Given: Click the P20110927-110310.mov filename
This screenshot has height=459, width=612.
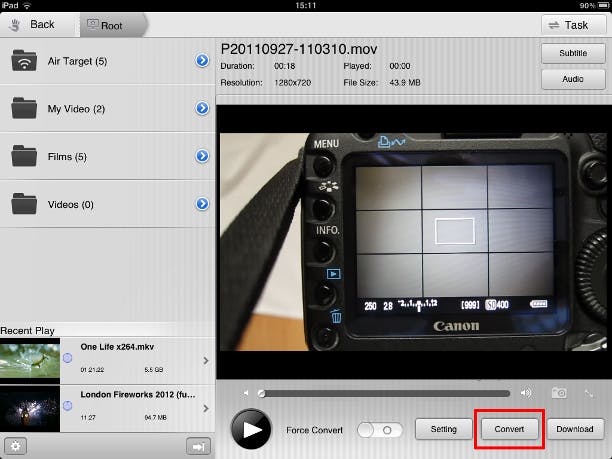Looking at the screenshot, I should (x=299, y=49).
